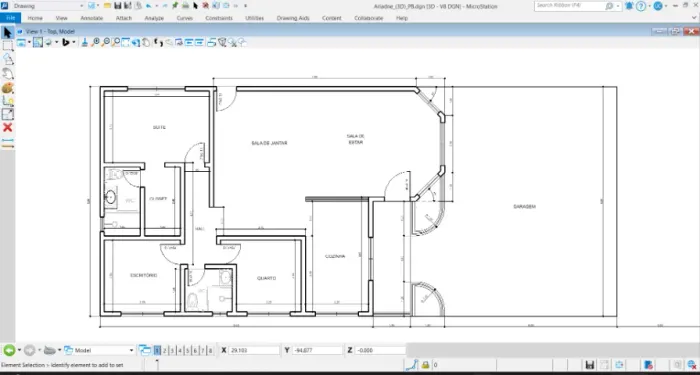Click the Zoom Out magnifier
This screenshot has height=375, width=700.
[x=106, y=42]
